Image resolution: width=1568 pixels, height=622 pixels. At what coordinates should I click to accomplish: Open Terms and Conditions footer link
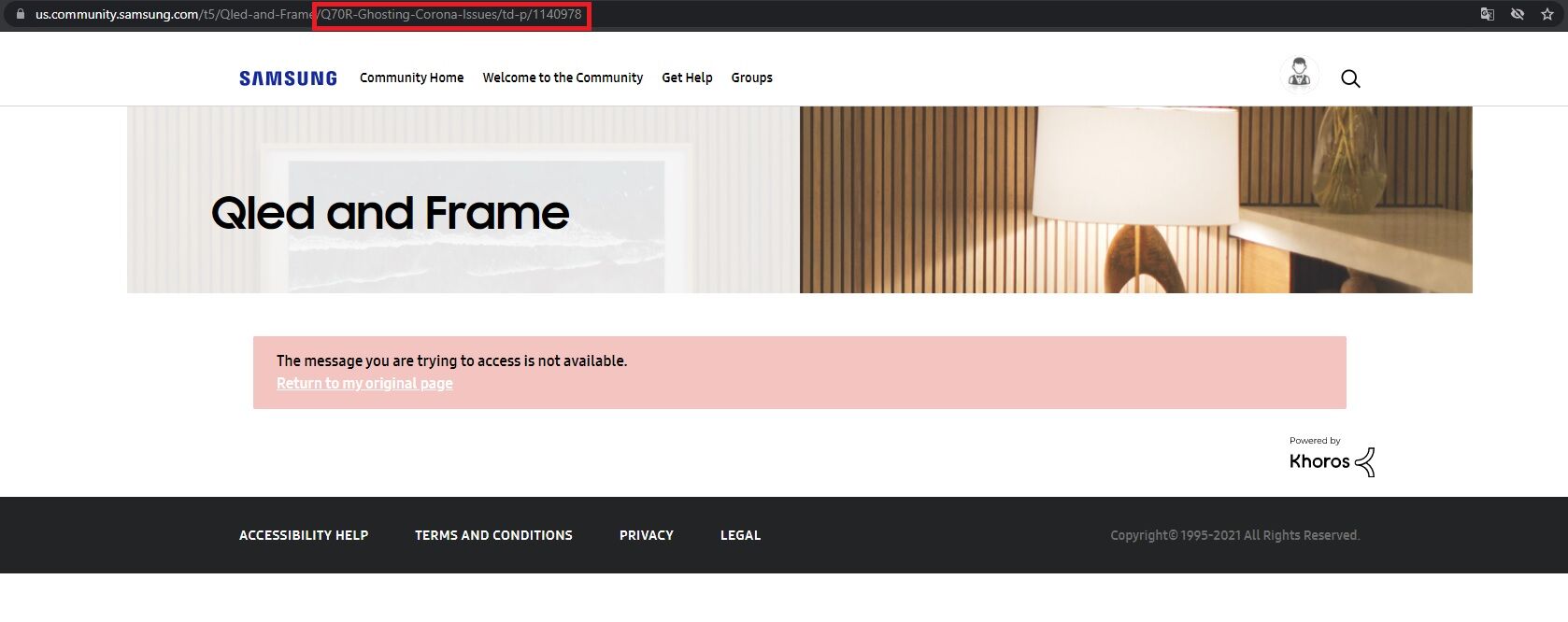tap(493, 535)
